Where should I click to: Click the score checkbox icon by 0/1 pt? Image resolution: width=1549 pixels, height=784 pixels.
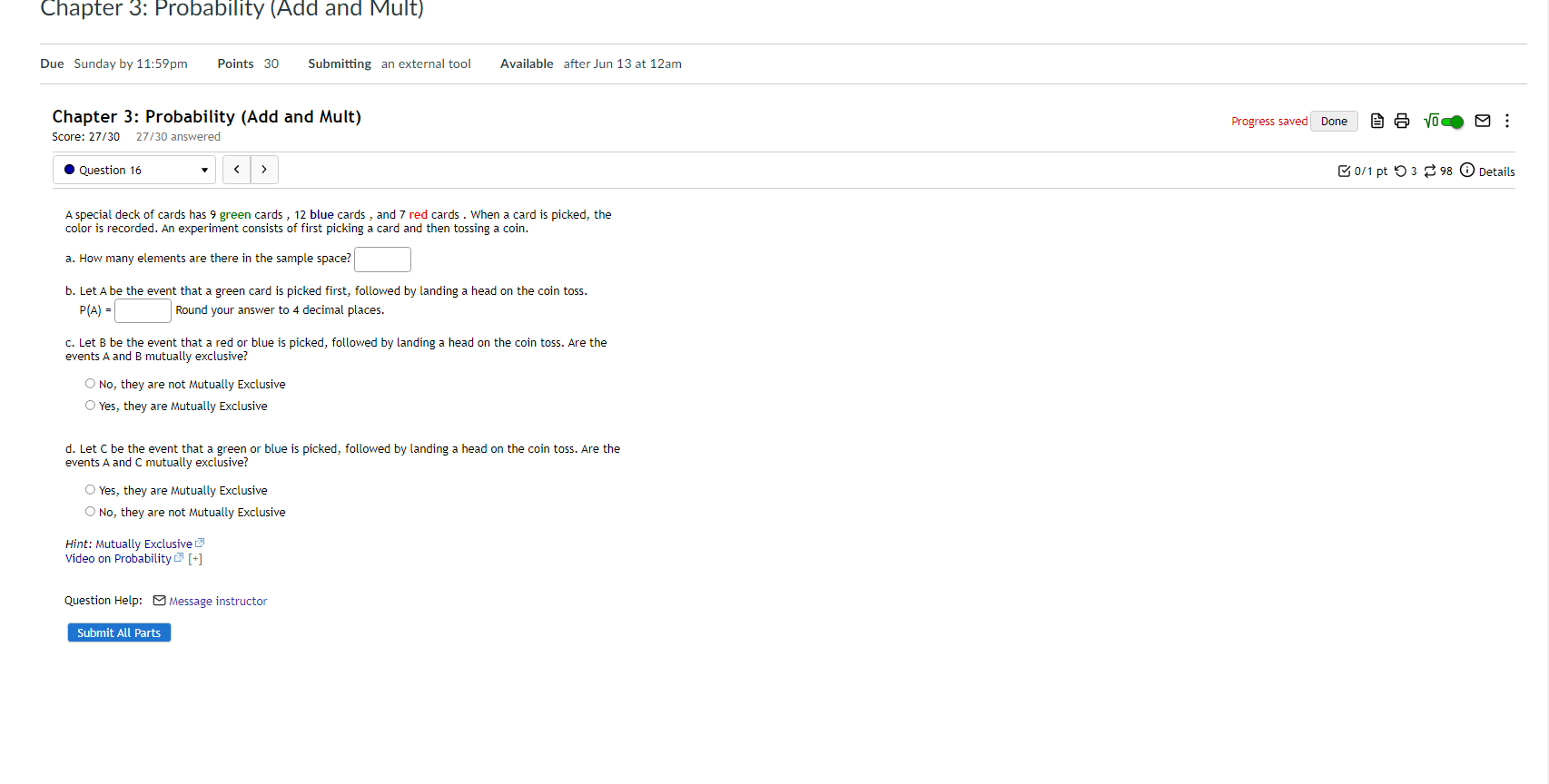pos(1345,171)
